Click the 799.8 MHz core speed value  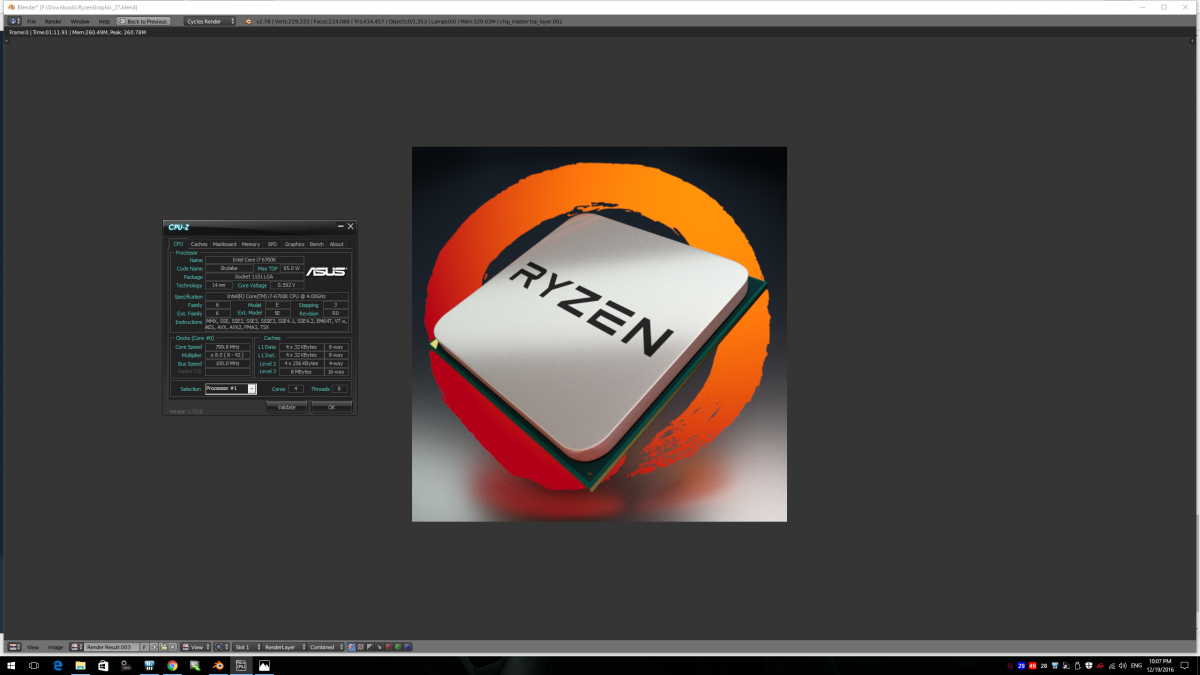point(227,347)
